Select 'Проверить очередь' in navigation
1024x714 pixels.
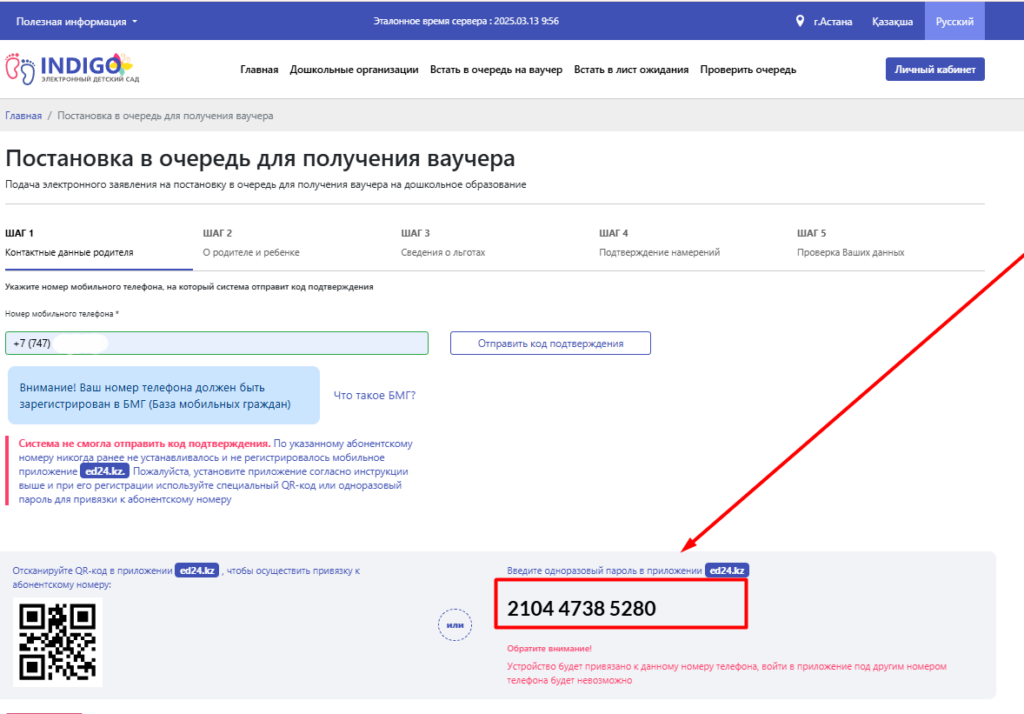(748, 69)
